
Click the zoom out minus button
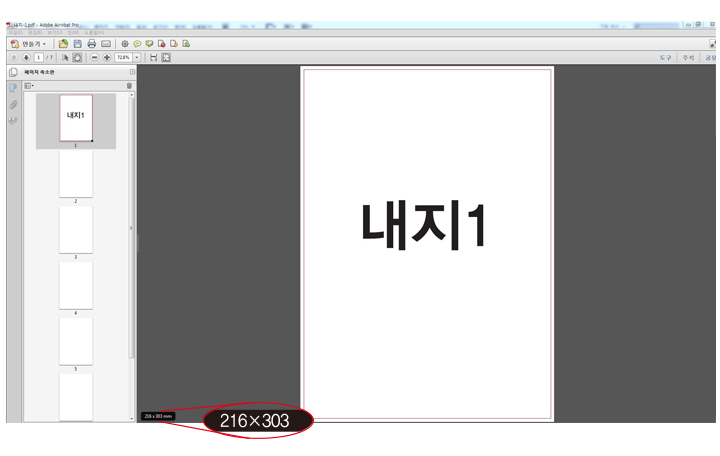tap(95, 58)
